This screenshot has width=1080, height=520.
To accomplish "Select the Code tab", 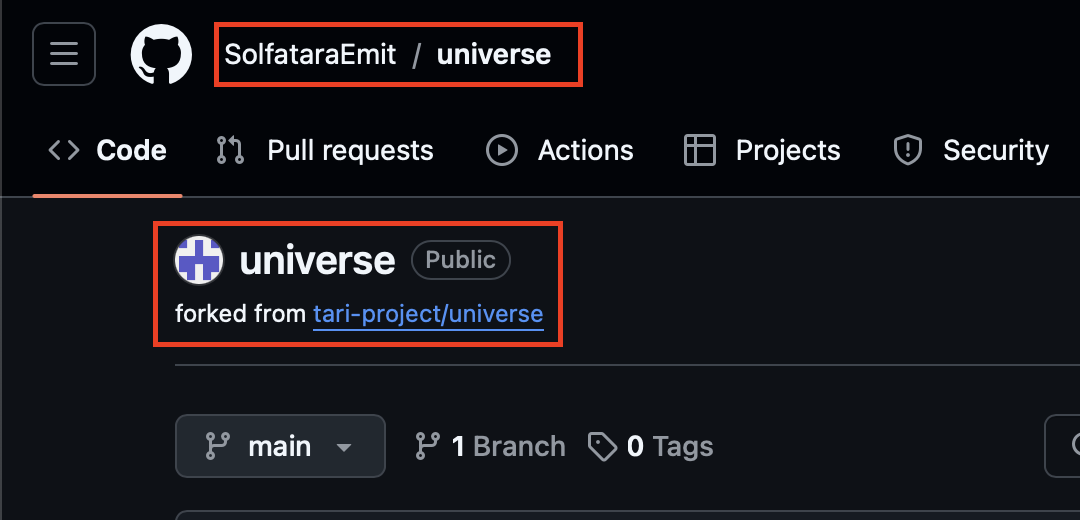I will [107, 150].
